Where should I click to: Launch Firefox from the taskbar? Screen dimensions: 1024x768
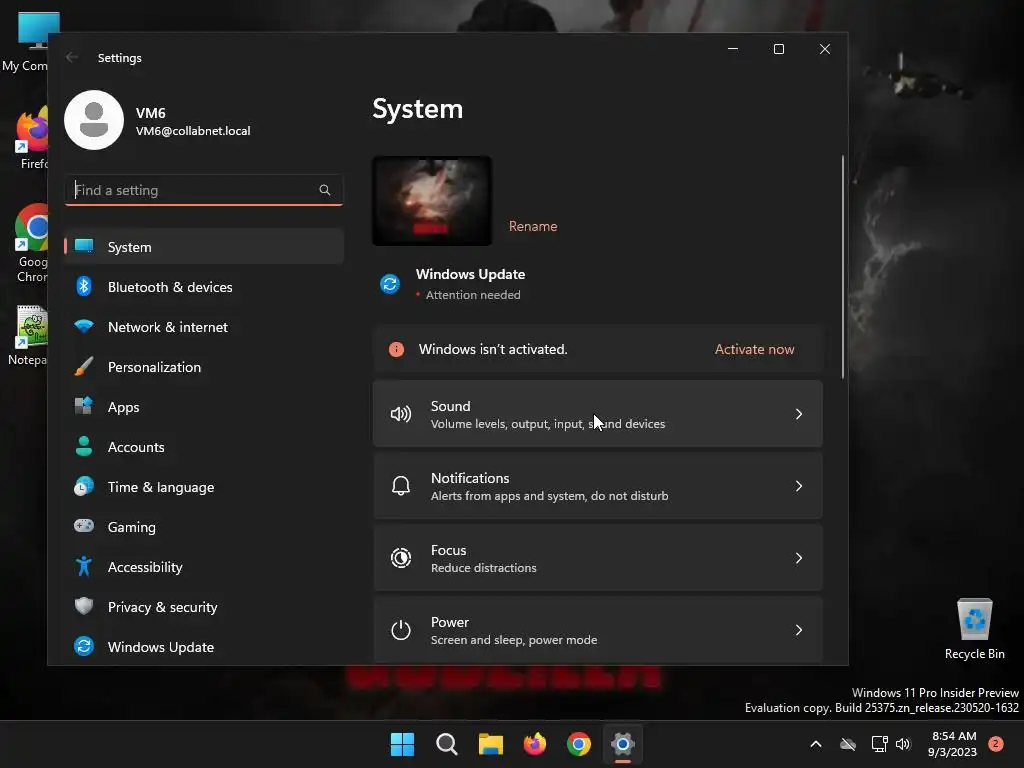pyautogui.click(x=535, y=744)
